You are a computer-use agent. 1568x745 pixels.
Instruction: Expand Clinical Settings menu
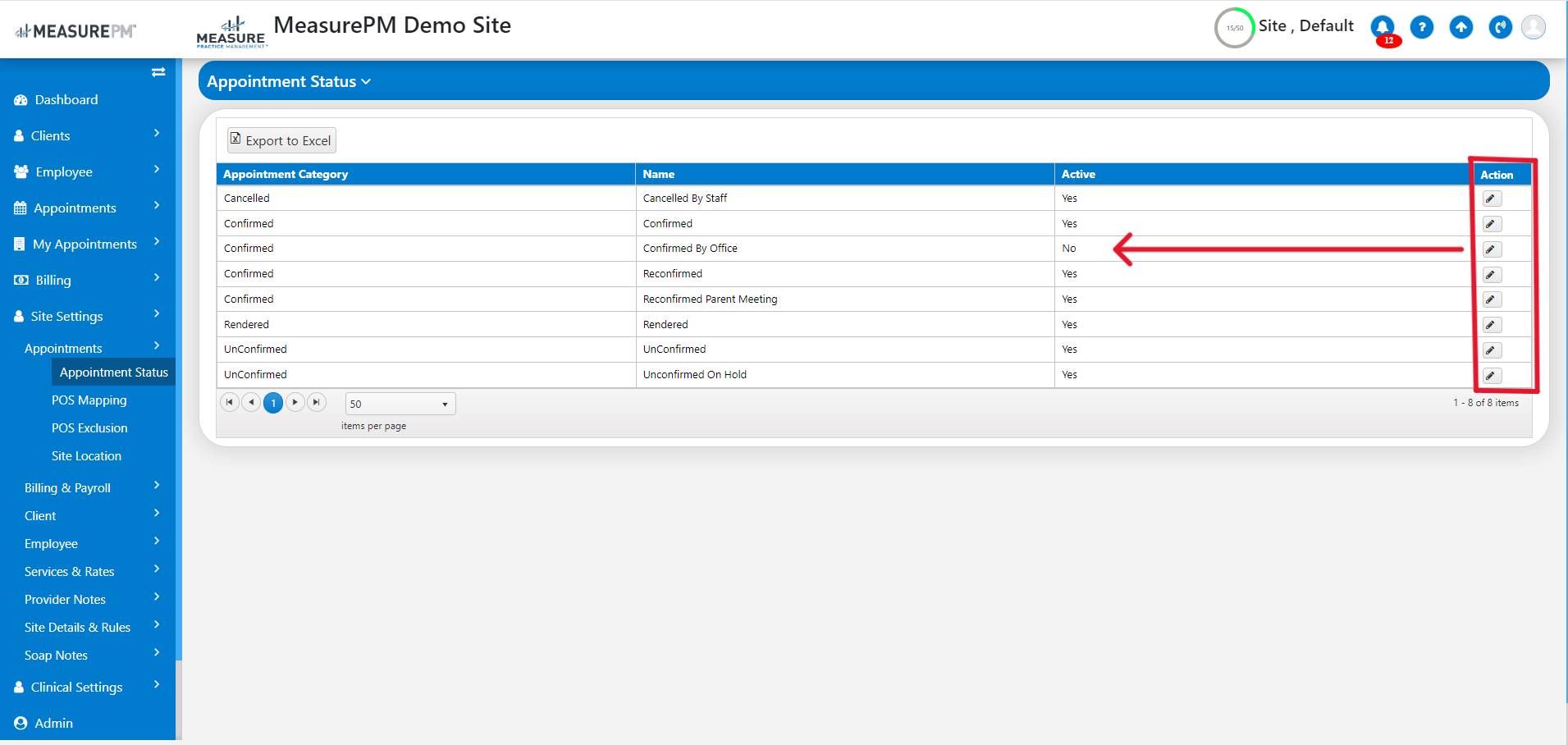tap(88, 688)
